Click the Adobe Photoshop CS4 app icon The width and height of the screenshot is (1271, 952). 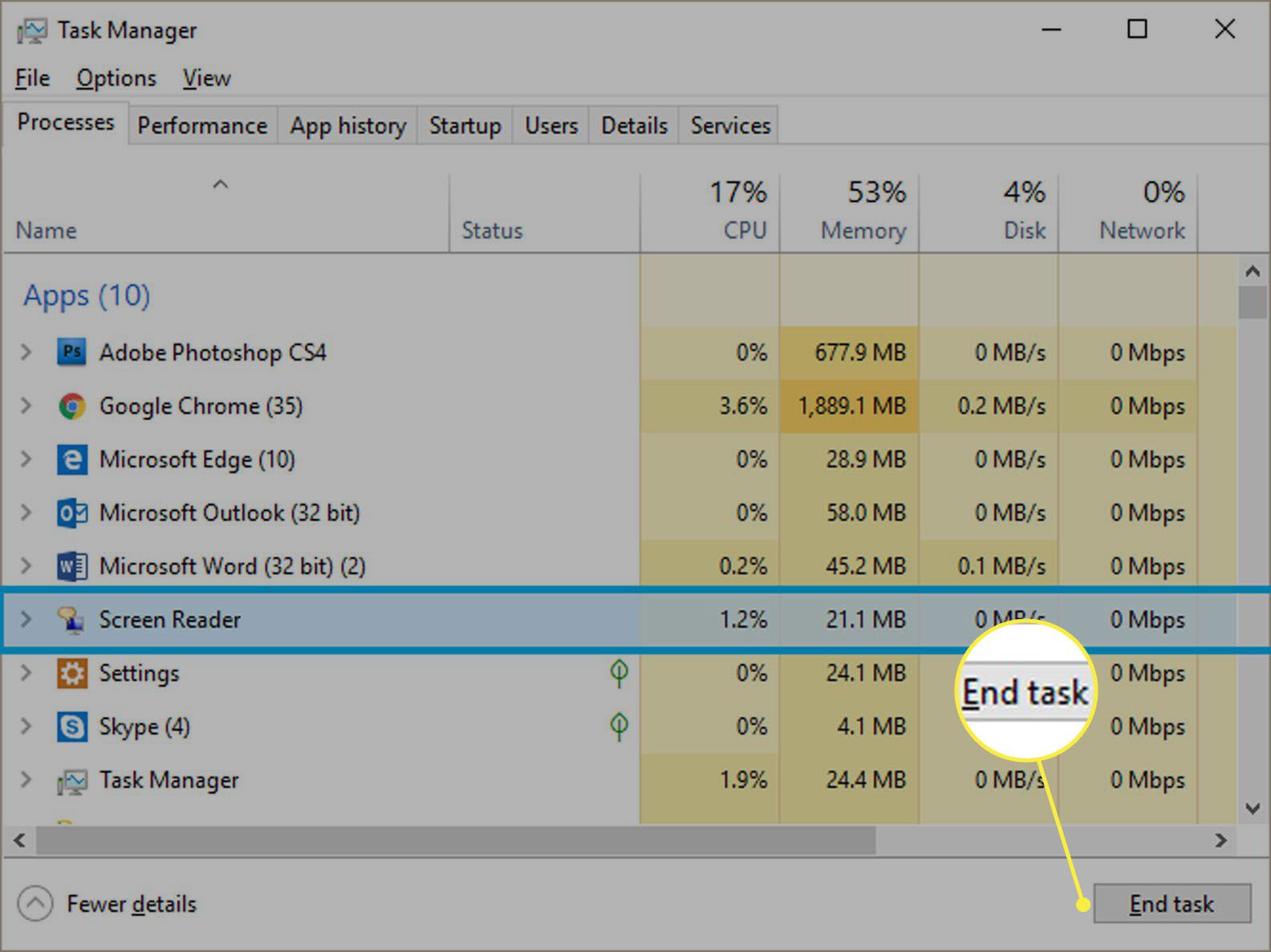[71, 352]
